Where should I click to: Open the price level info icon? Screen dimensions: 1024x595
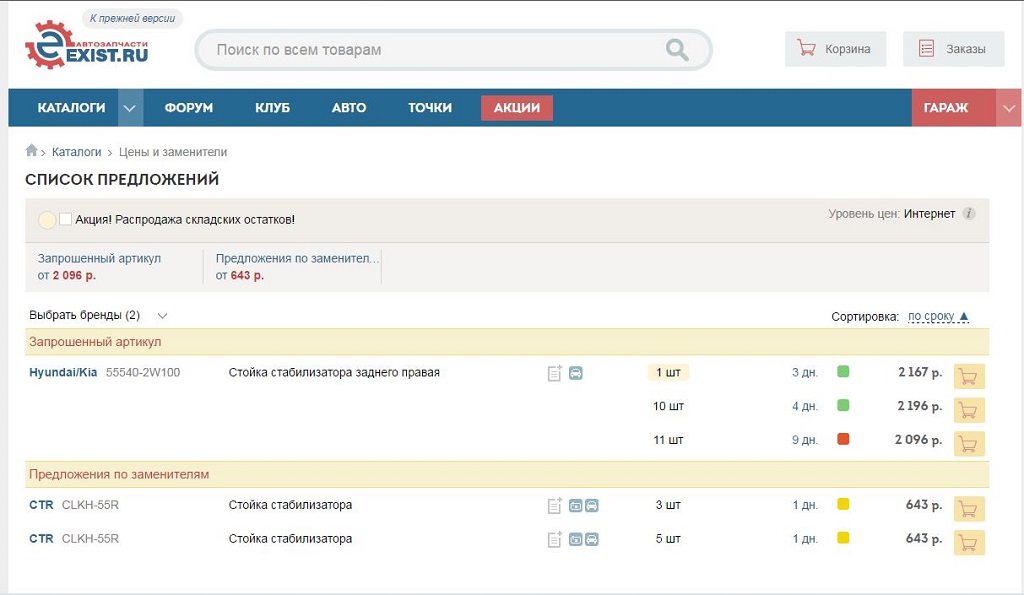[968, 214]
